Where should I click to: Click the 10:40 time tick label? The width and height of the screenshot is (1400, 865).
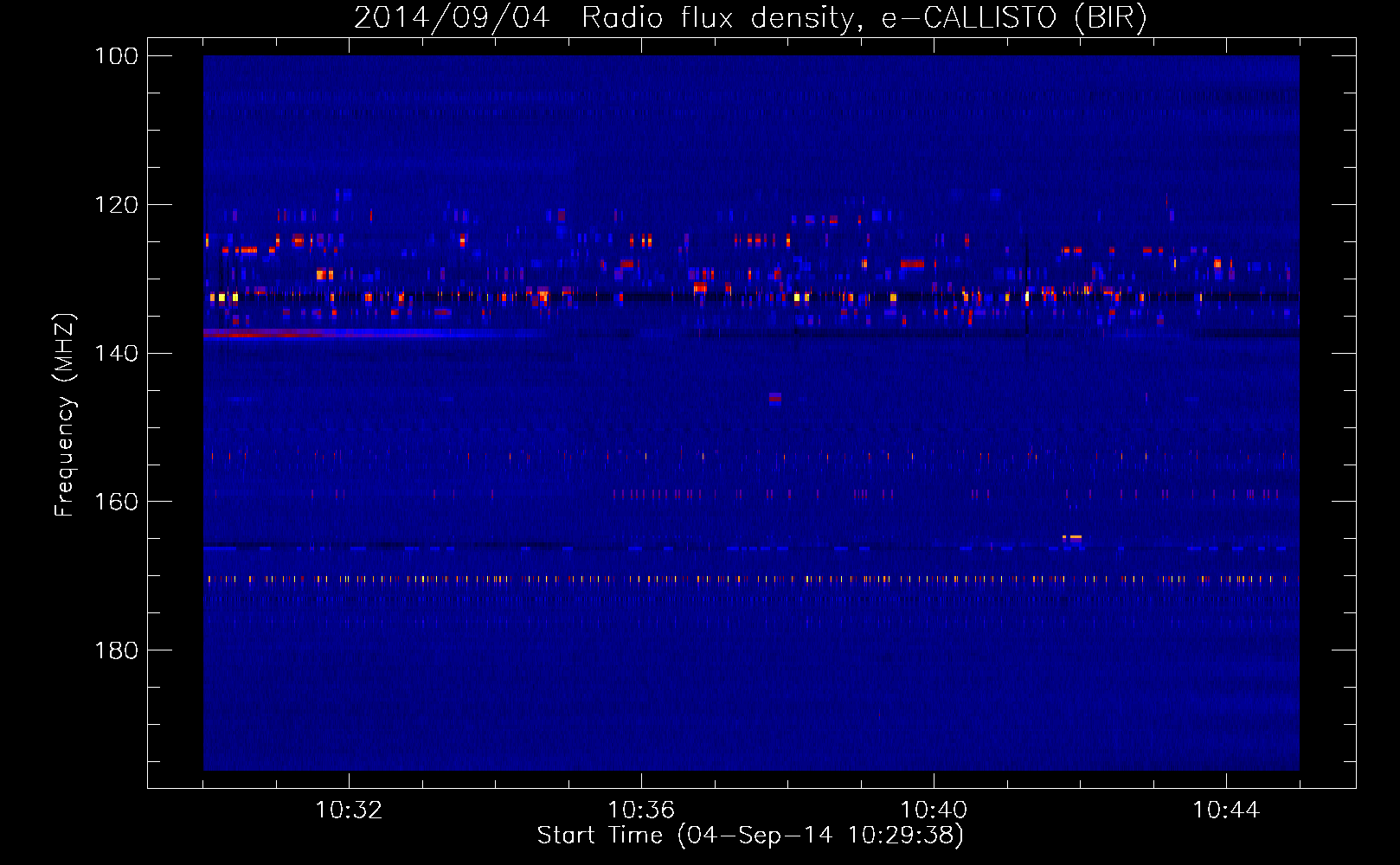tap(934, 811)
